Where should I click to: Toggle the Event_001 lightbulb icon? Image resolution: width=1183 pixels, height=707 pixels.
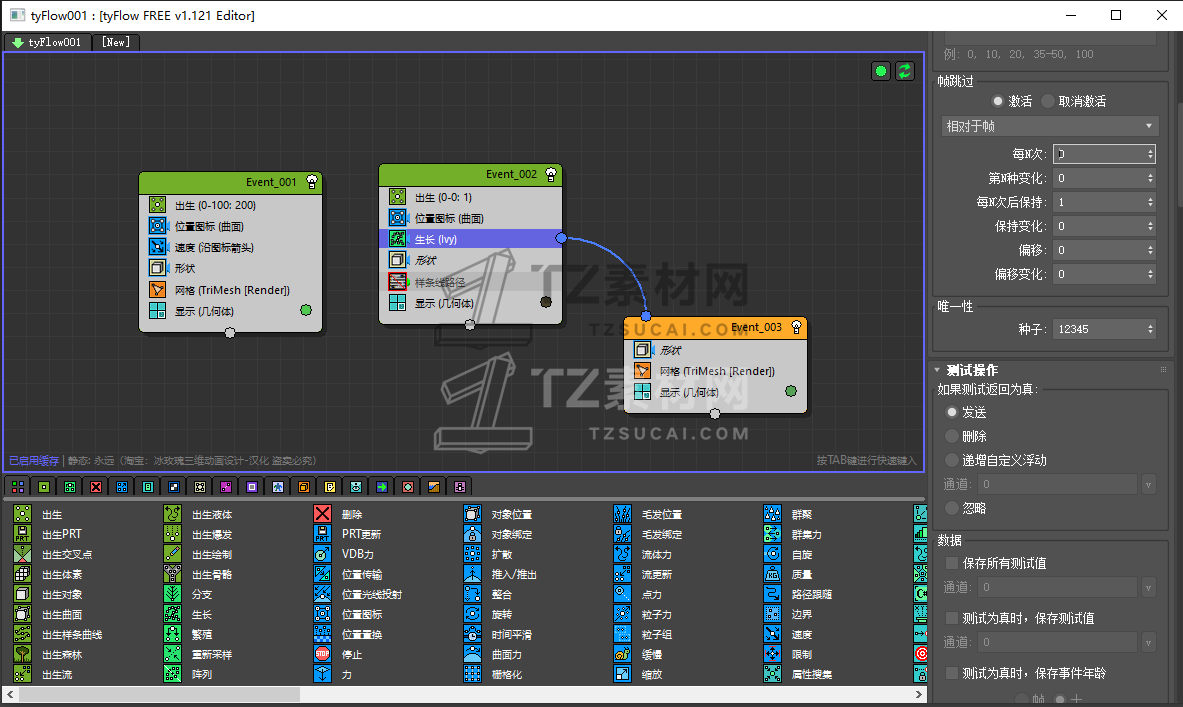pyautogui.click(x=312, y=182)
